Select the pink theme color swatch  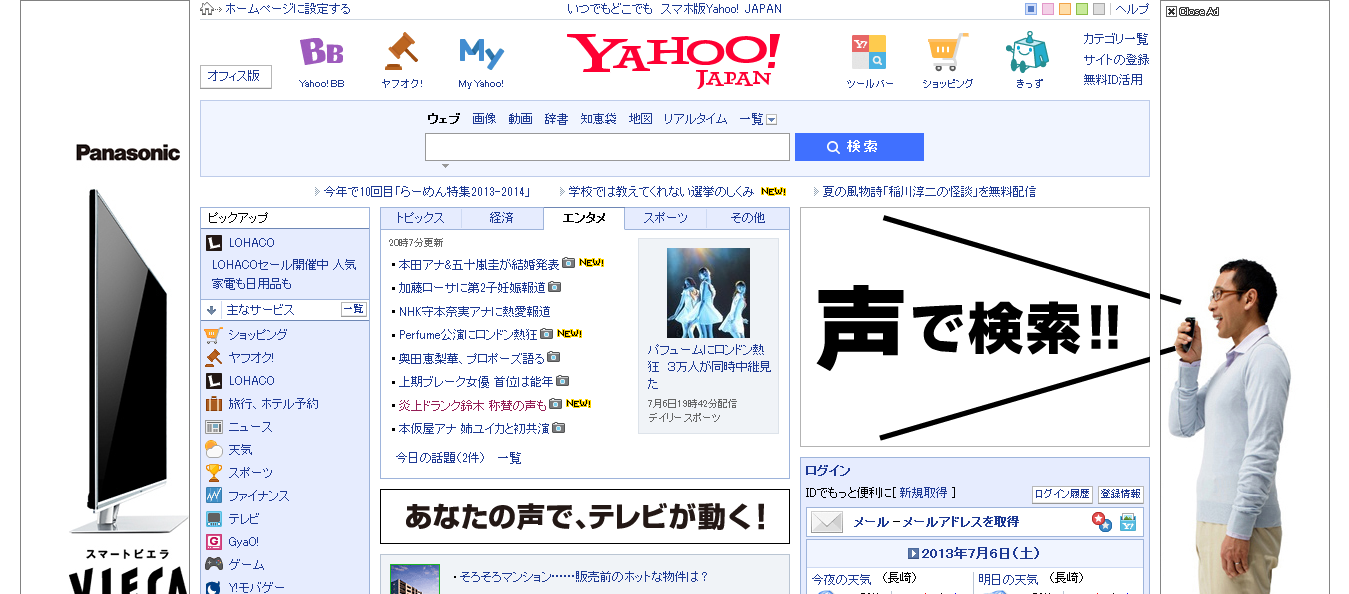(1048, 9)
